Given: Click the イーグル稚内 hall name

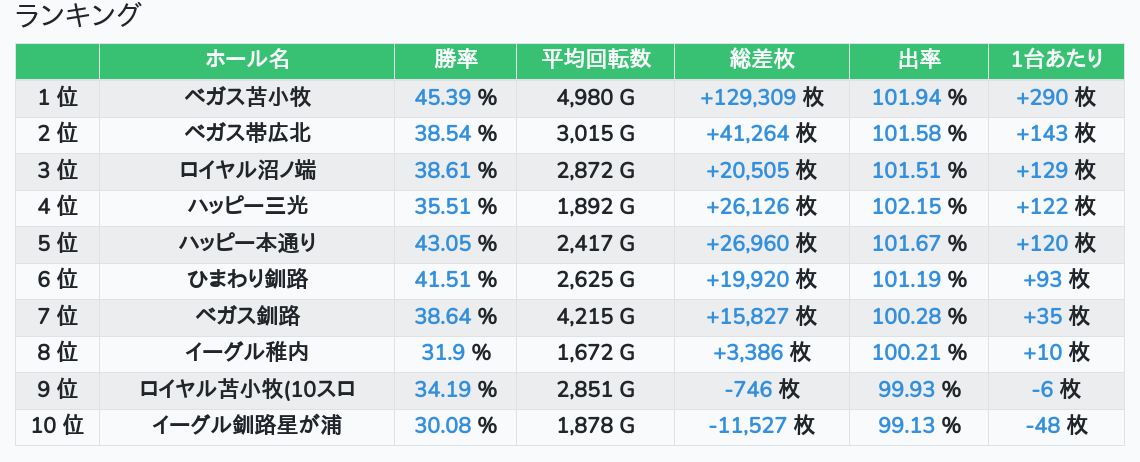Looking at the screenshot, I should [247, 353].
